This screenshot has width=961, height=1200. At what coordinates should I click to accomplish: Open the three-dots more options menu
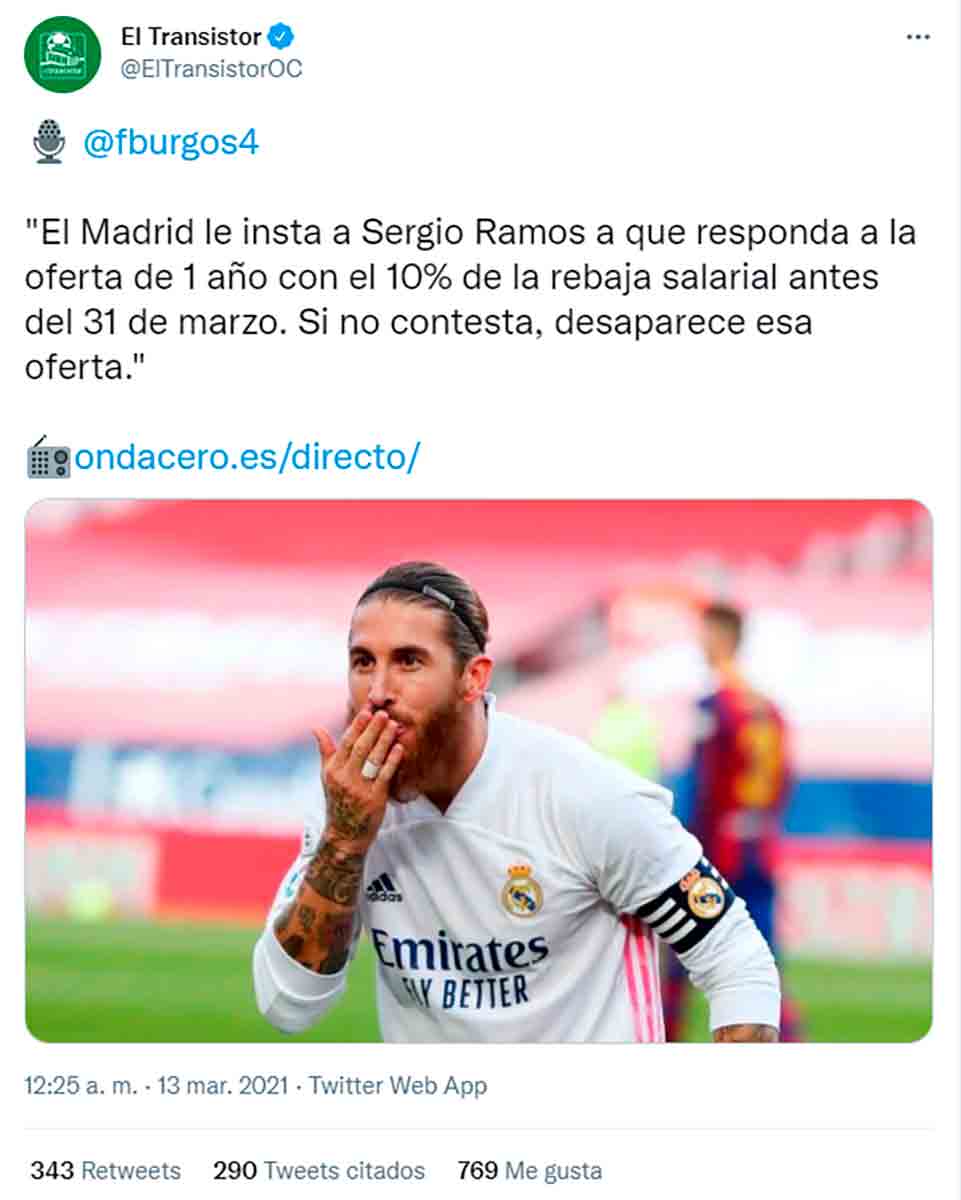point(917,37)
